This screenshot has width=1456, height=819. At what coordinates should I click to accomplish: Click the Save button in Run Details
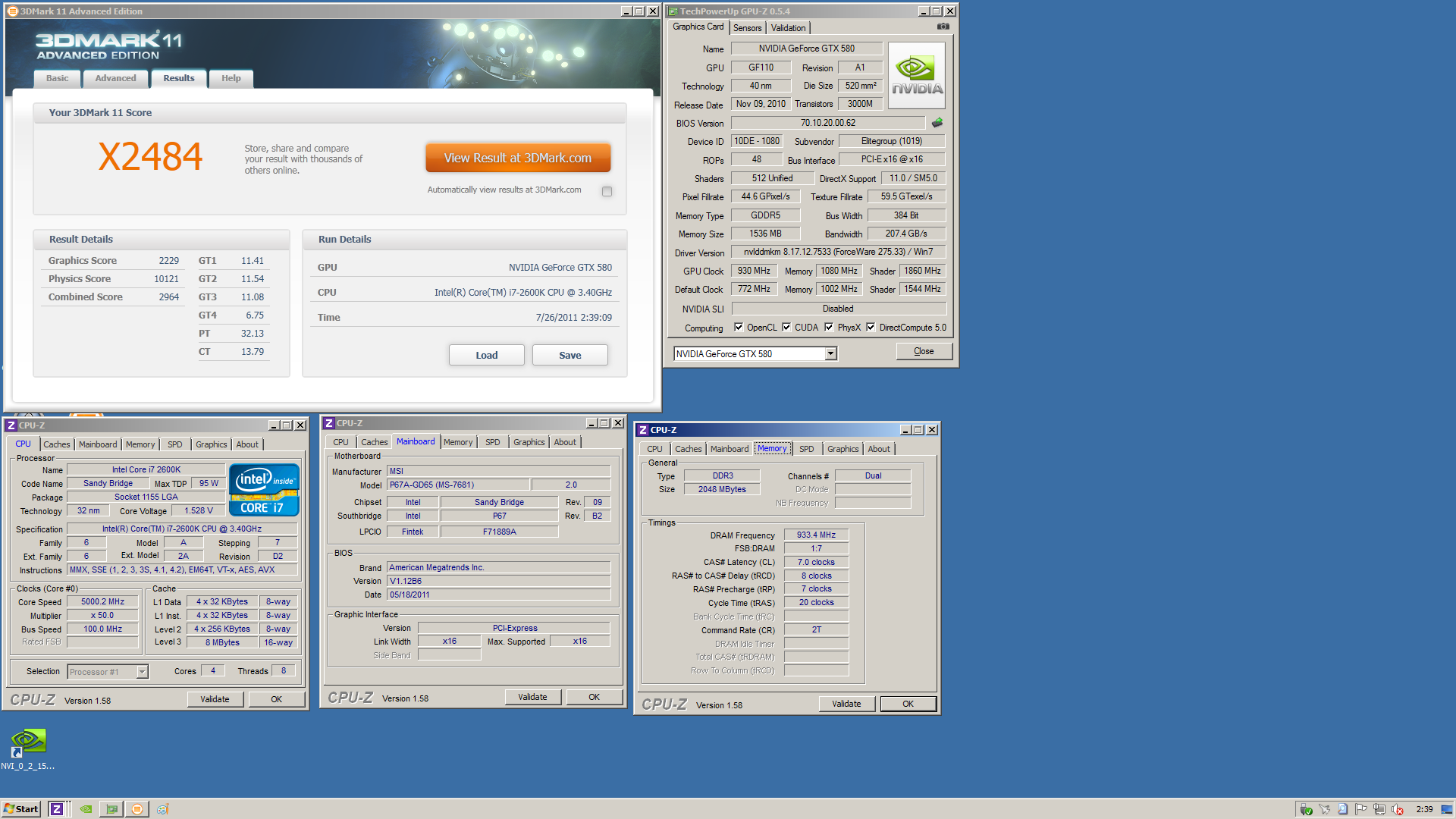570,355
